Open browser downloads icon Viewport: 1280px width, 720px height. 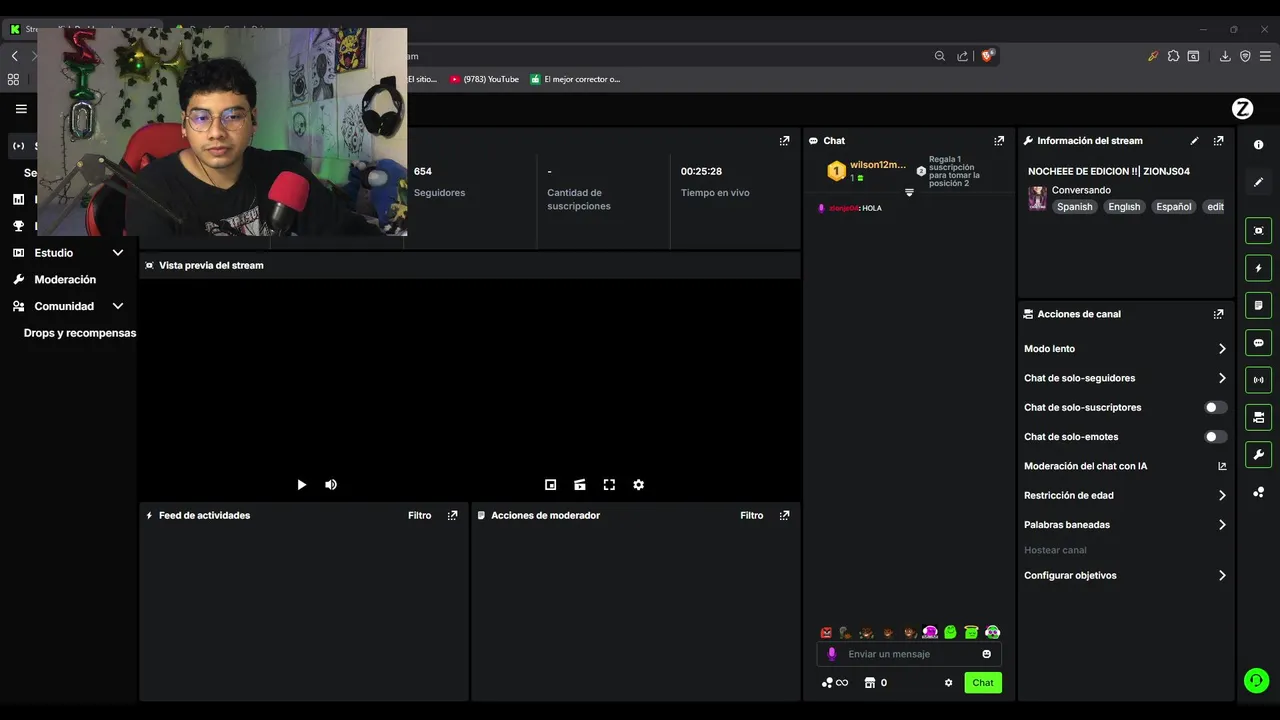(x=1225, y=56)
